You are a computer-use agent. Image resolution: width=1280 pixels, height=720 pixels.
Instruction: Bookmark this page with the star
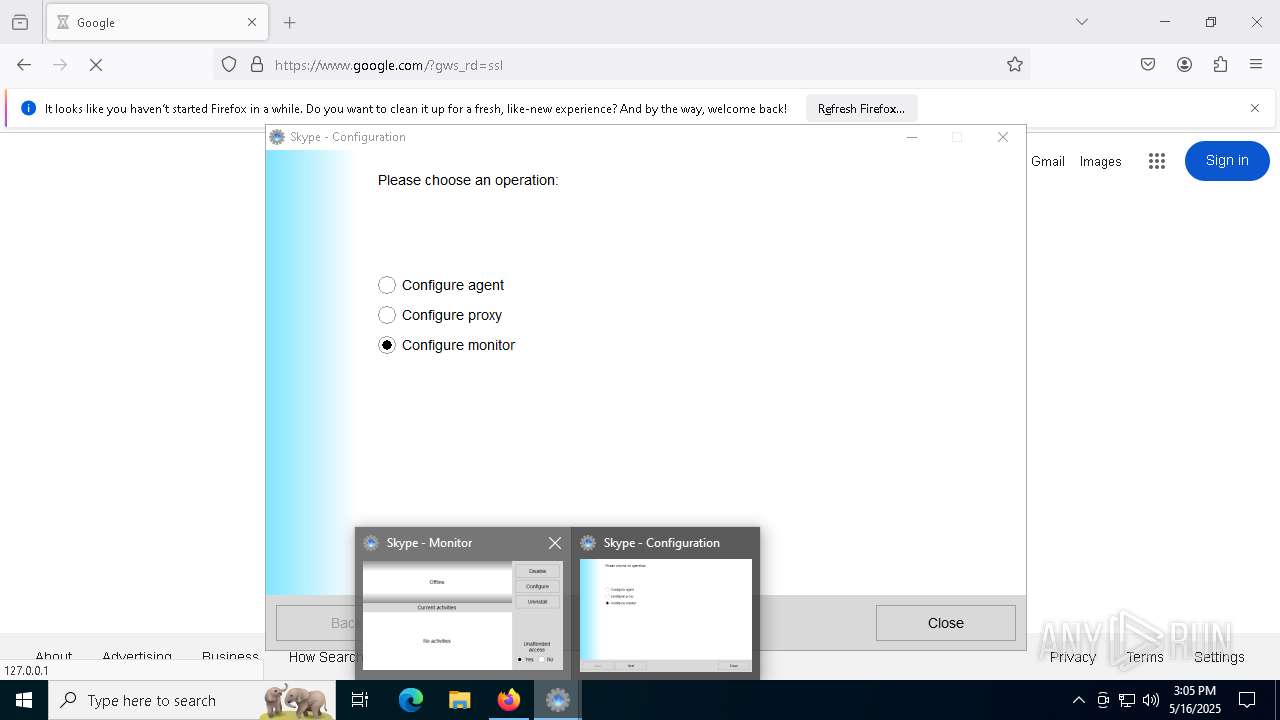coord(1015,65)
